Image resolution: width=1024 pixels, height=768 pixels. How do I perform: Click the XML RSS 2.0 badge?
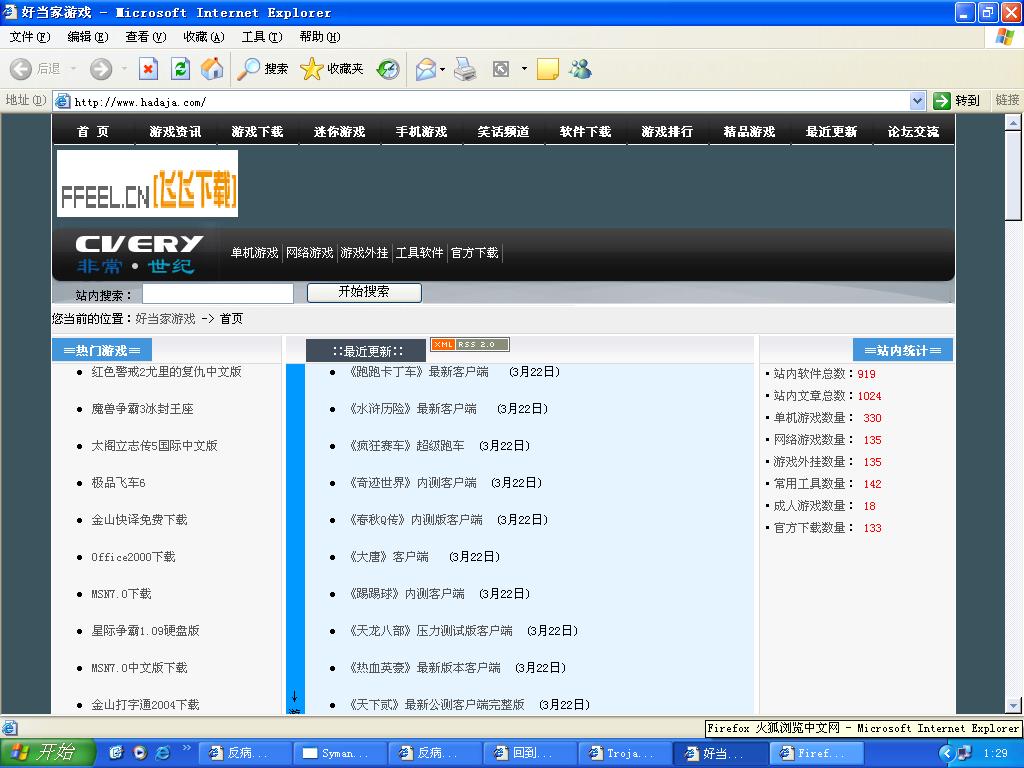pyautogui.click(x=470, y=344)
